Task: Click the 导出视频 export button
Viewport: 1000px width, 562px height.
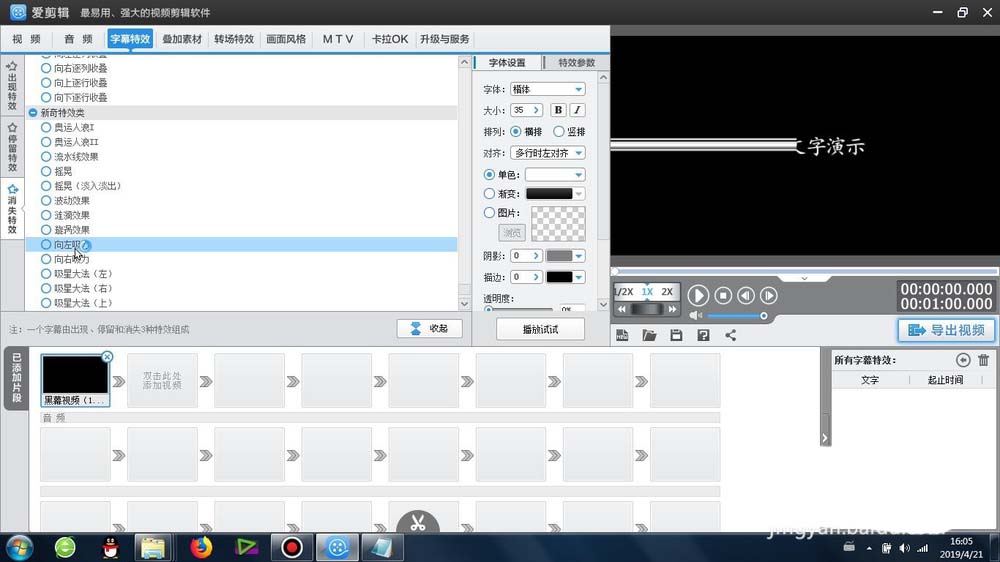Action: coord(946,330)
